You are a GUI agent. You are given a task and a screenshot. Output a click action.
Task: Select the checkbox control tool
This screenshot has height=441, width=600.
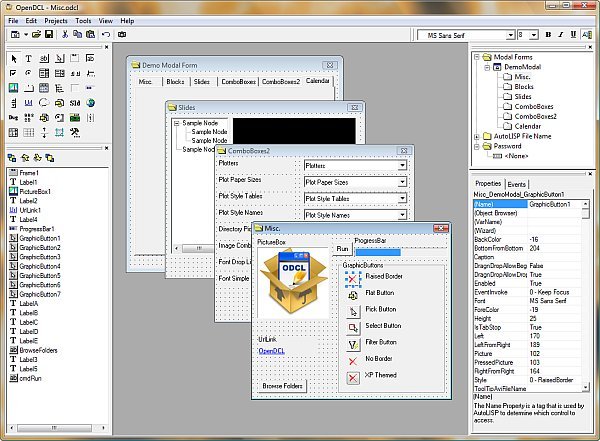[x=13, y=73]
